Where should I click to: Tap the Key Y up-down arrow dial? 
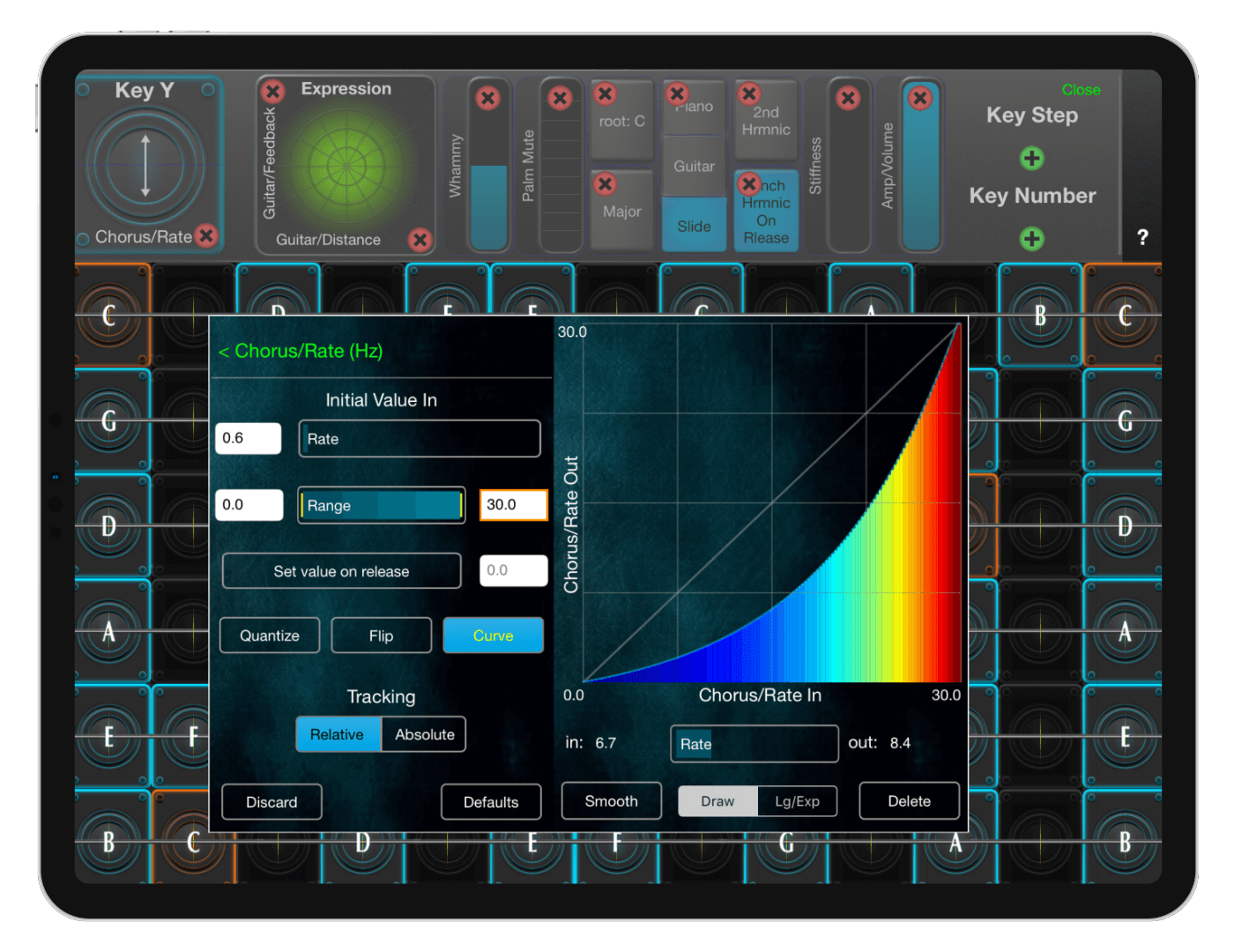coord(145,165)
